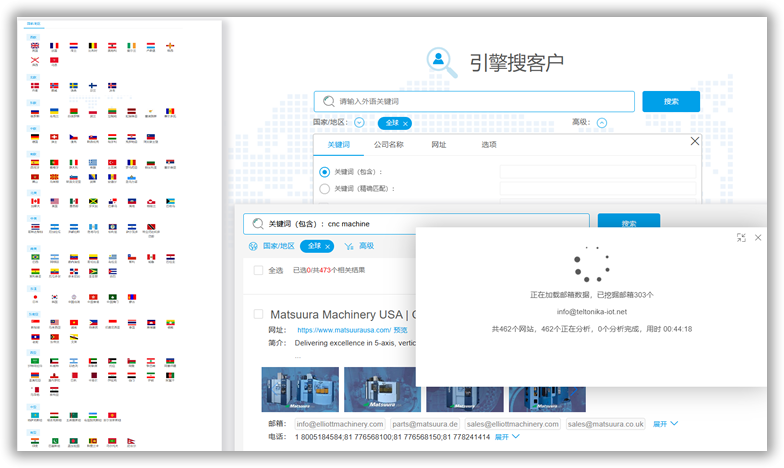Focus the 关键词（包含） text field

tap(598, 172)
